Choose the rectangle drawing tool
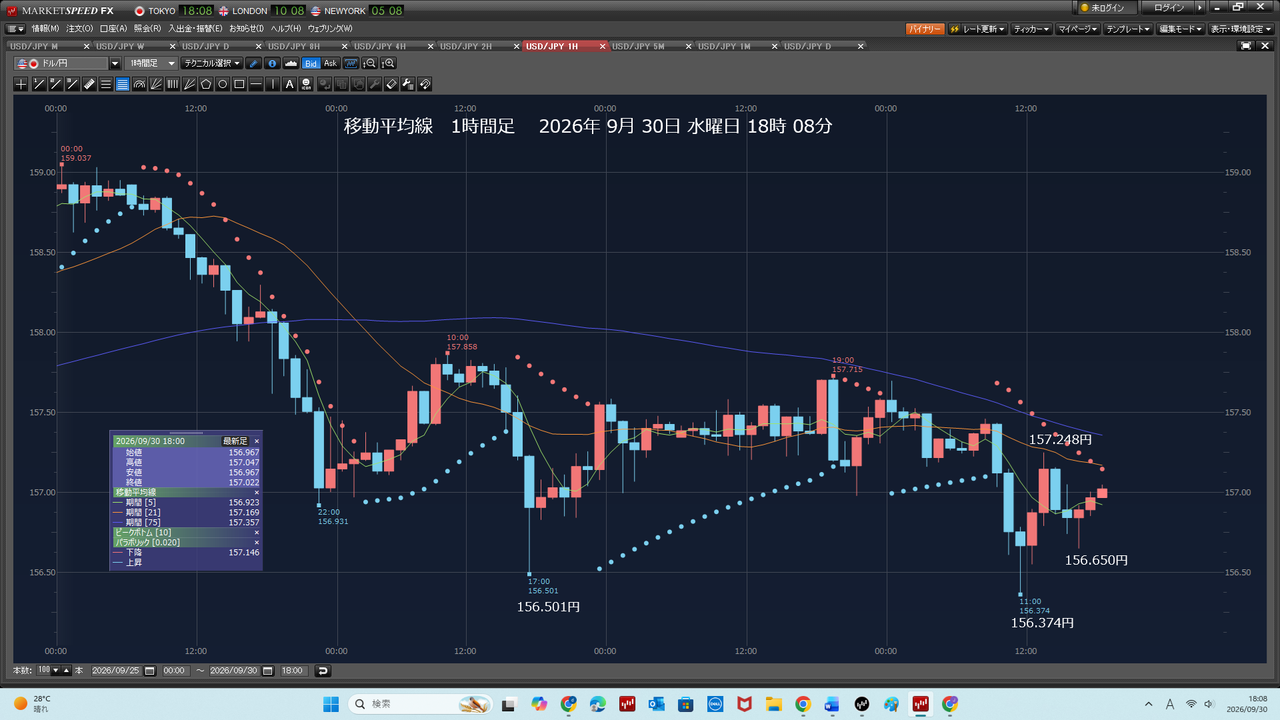This screenshot has width=1280, height=720. (239, 84)
